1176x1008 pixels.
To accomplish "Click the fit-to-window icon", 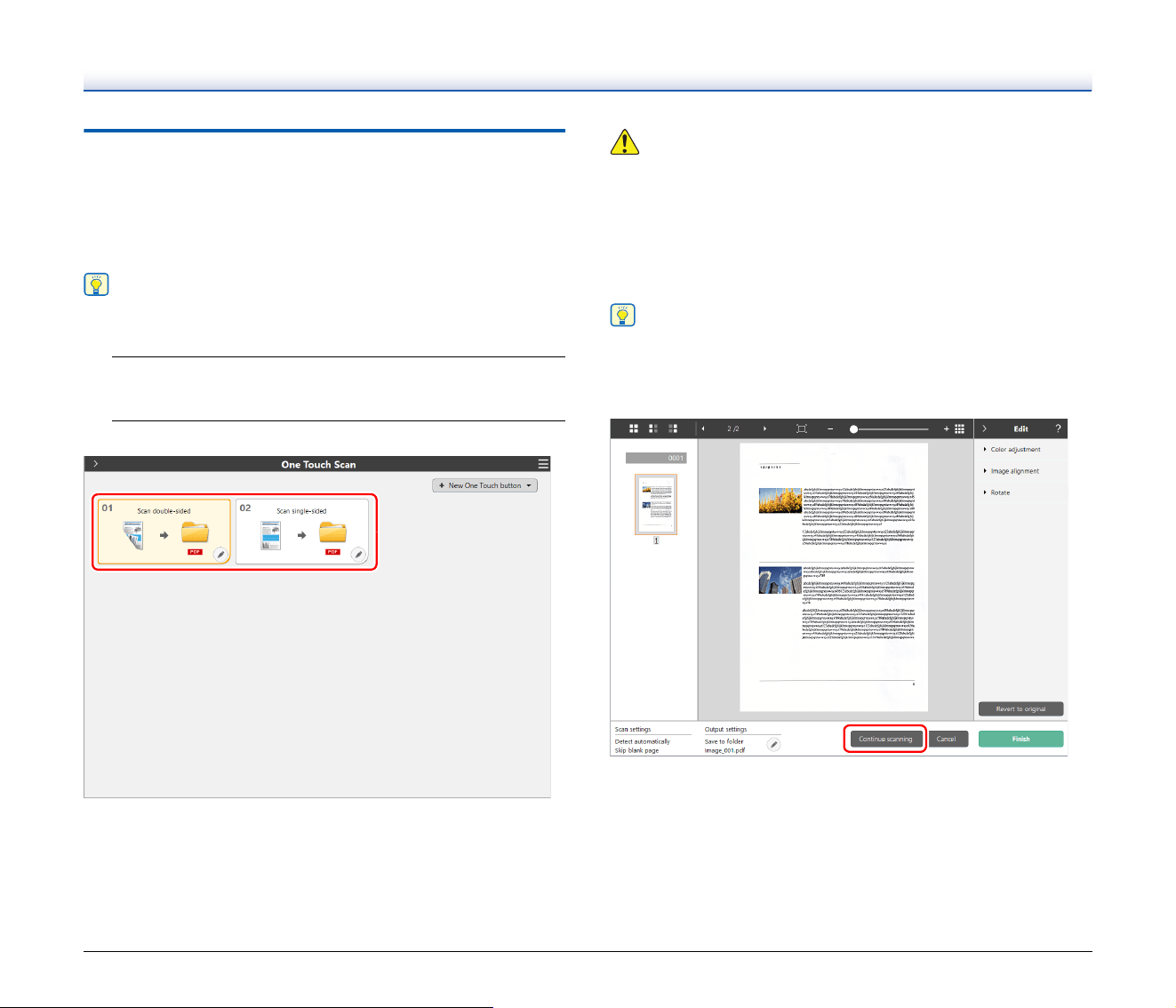I will click(x=801, y=428).
